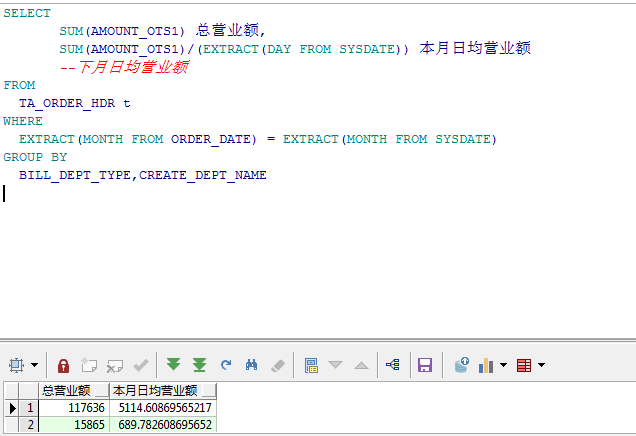Click the cell showing 5114.60869565217
The image size is (636, 436).
pos(163,408)
